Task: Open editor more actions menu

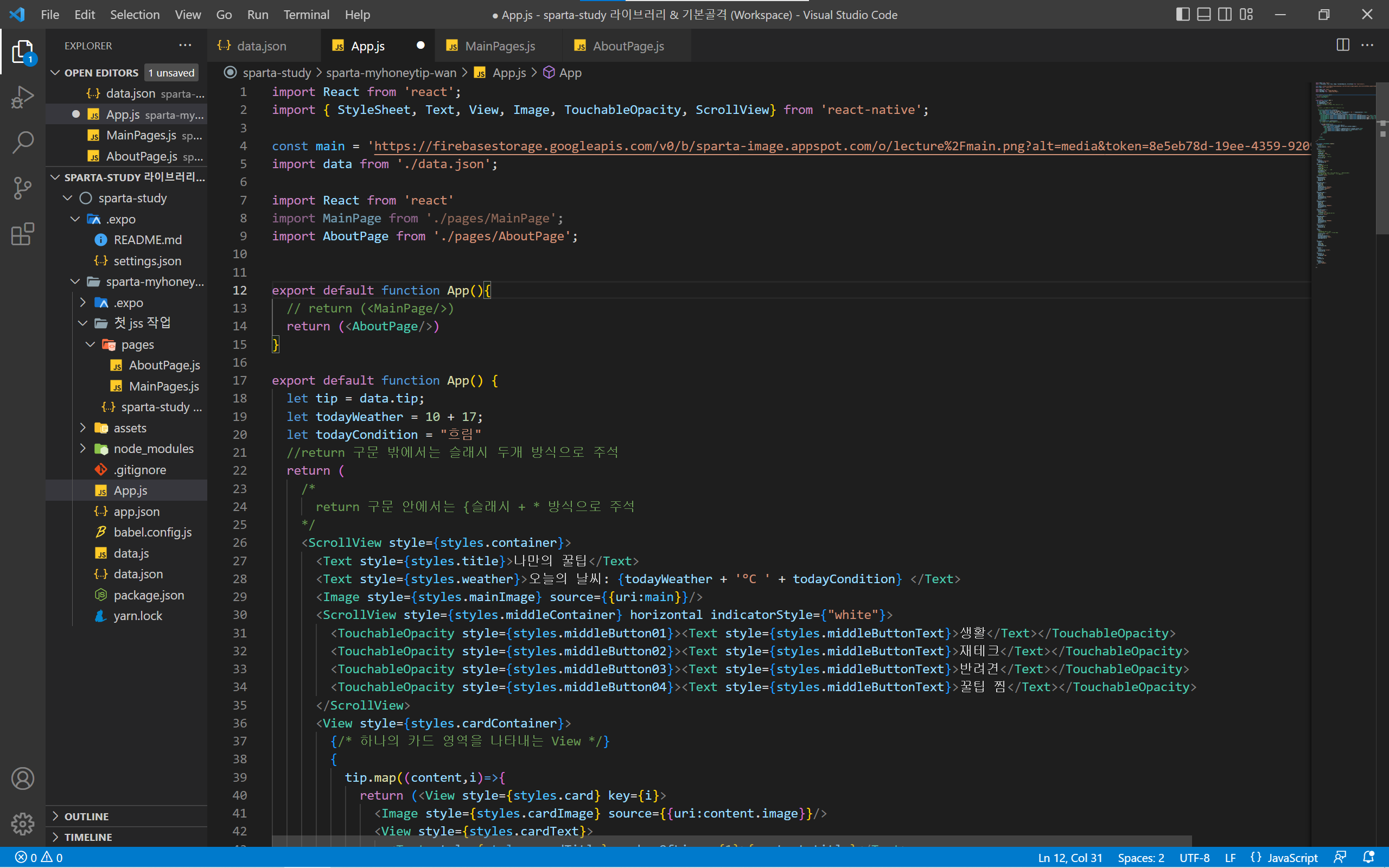Action: point(1368,46)
